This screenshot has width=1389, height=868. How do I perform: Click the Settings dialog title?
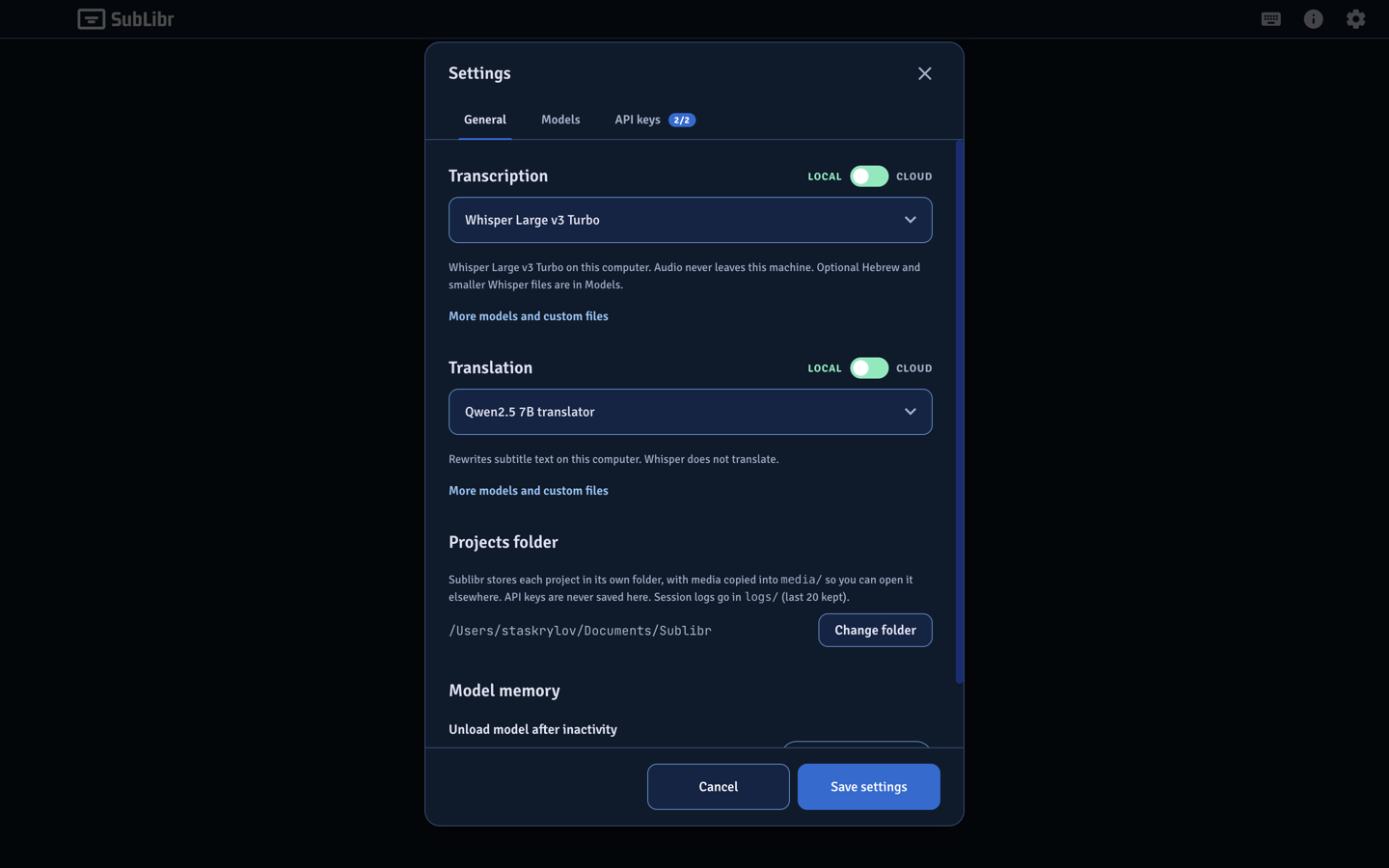479,73
